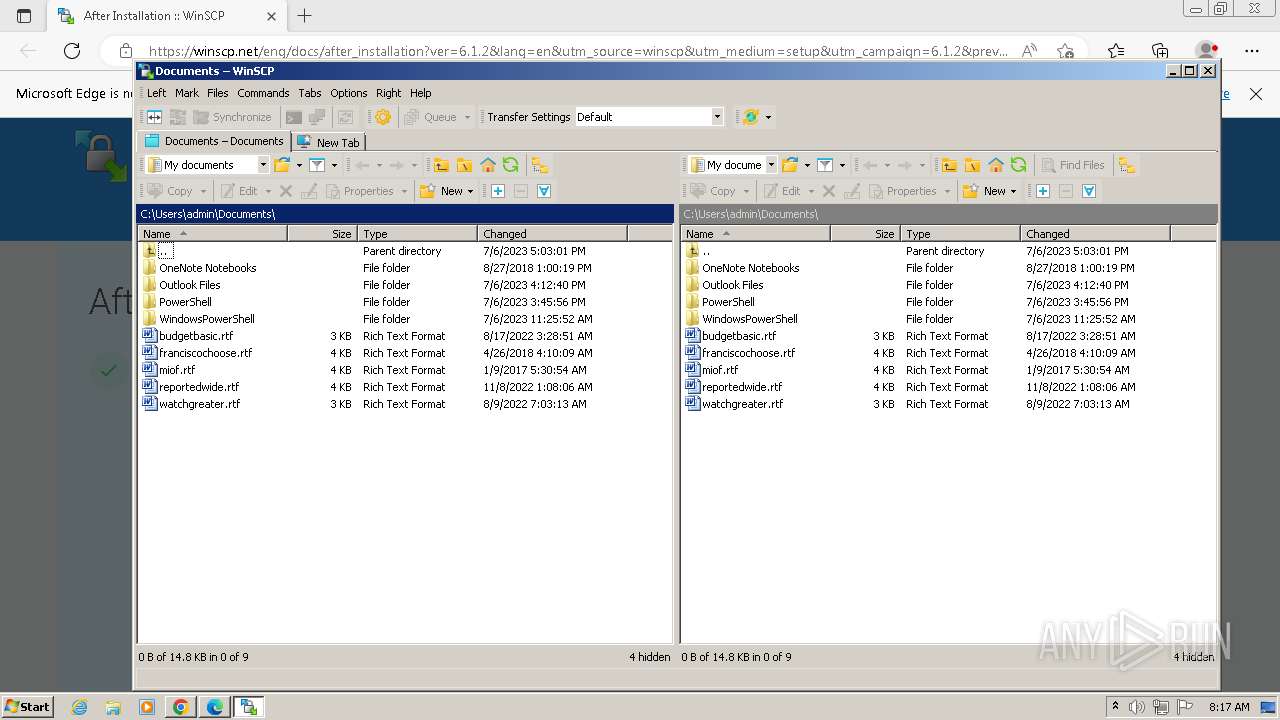
Task: Go to parent directory in right panel
Action: coord(949,165)
